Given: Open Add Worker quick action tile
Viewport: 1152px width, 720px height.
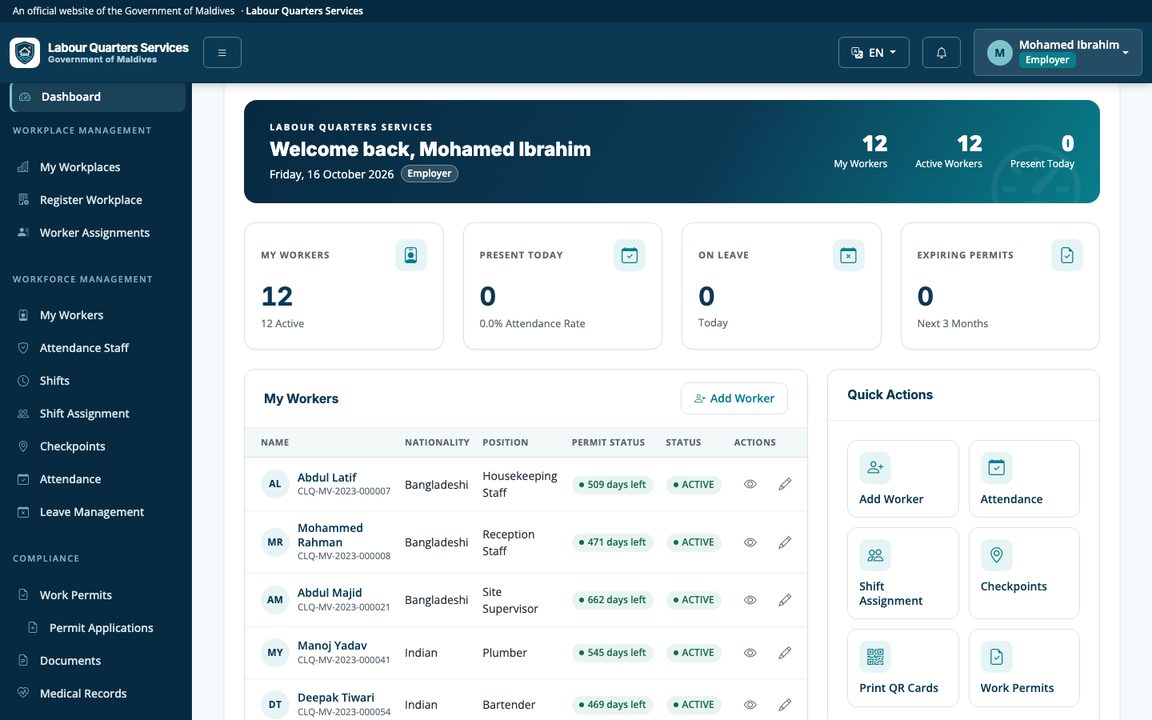Looking at the screenshot, I should point(903,479).
